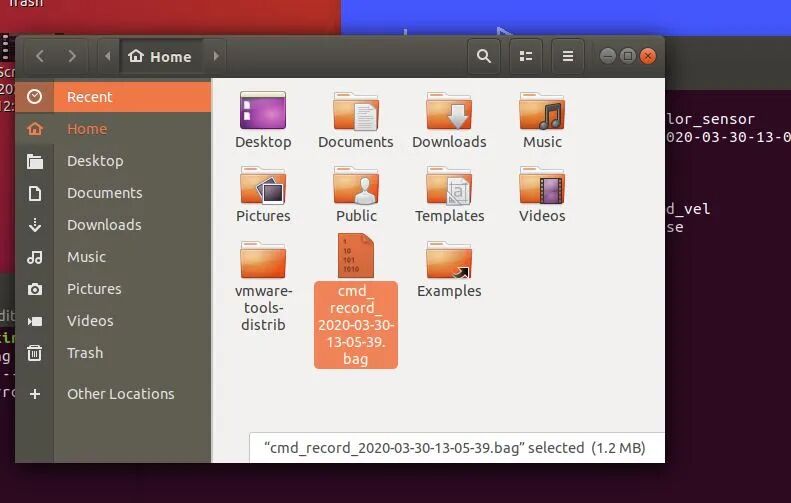Select the vmware-tools-distrib folder icon

263,260
